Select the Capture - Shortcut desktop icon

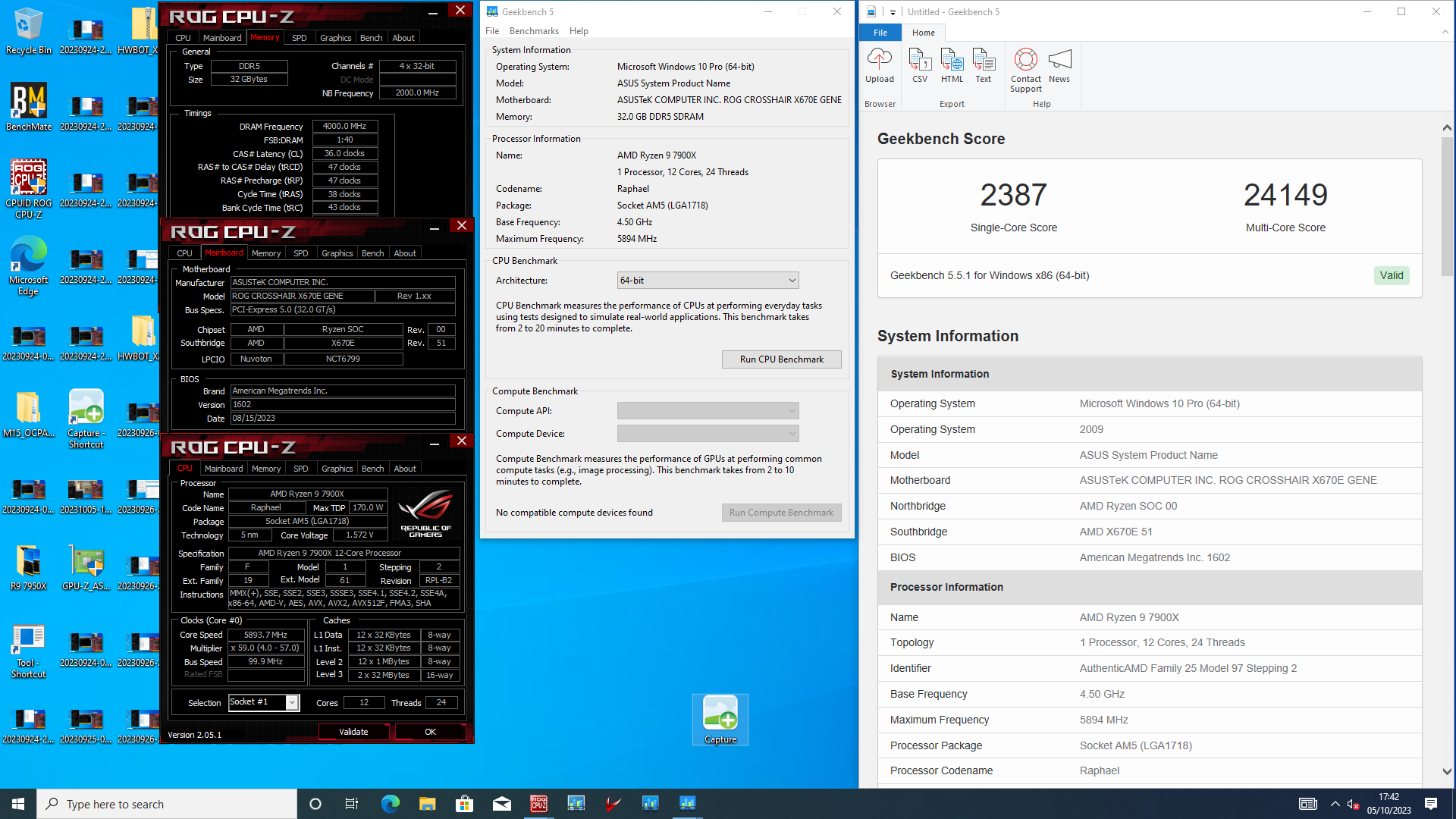(86, 419)
